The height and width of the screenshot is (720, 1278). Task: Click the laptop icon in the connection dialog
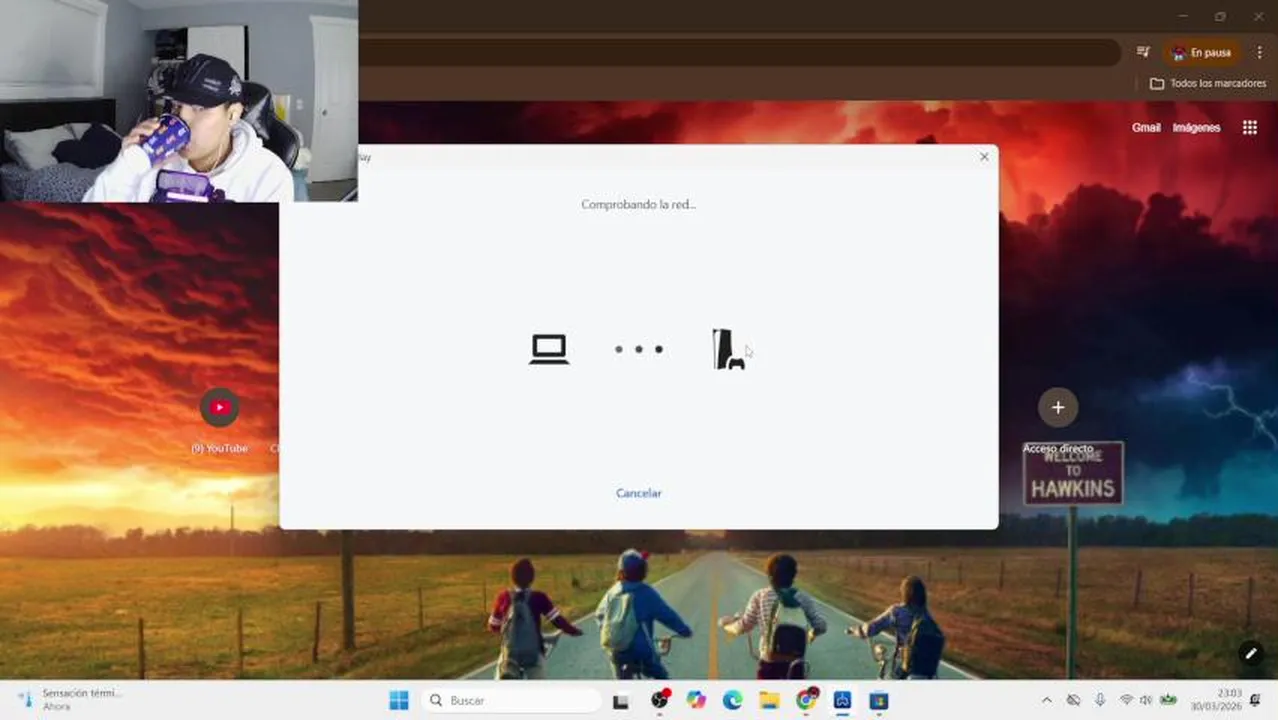[549, 349]
